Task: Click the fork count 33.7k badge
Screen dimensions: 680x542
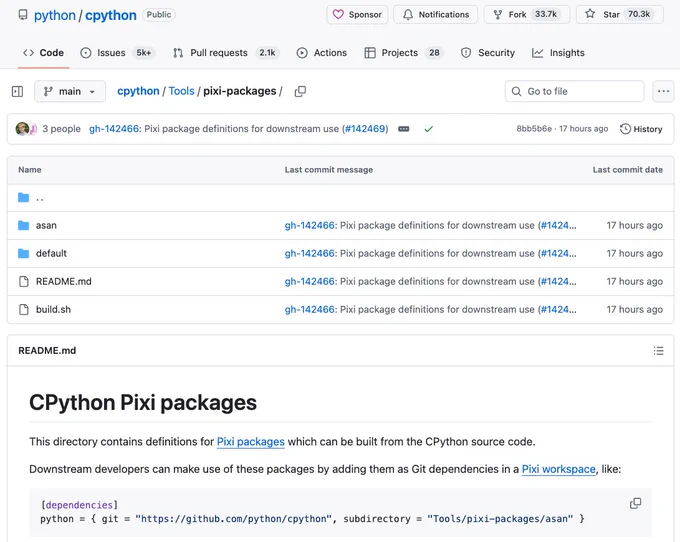Action: click(546, 14)
